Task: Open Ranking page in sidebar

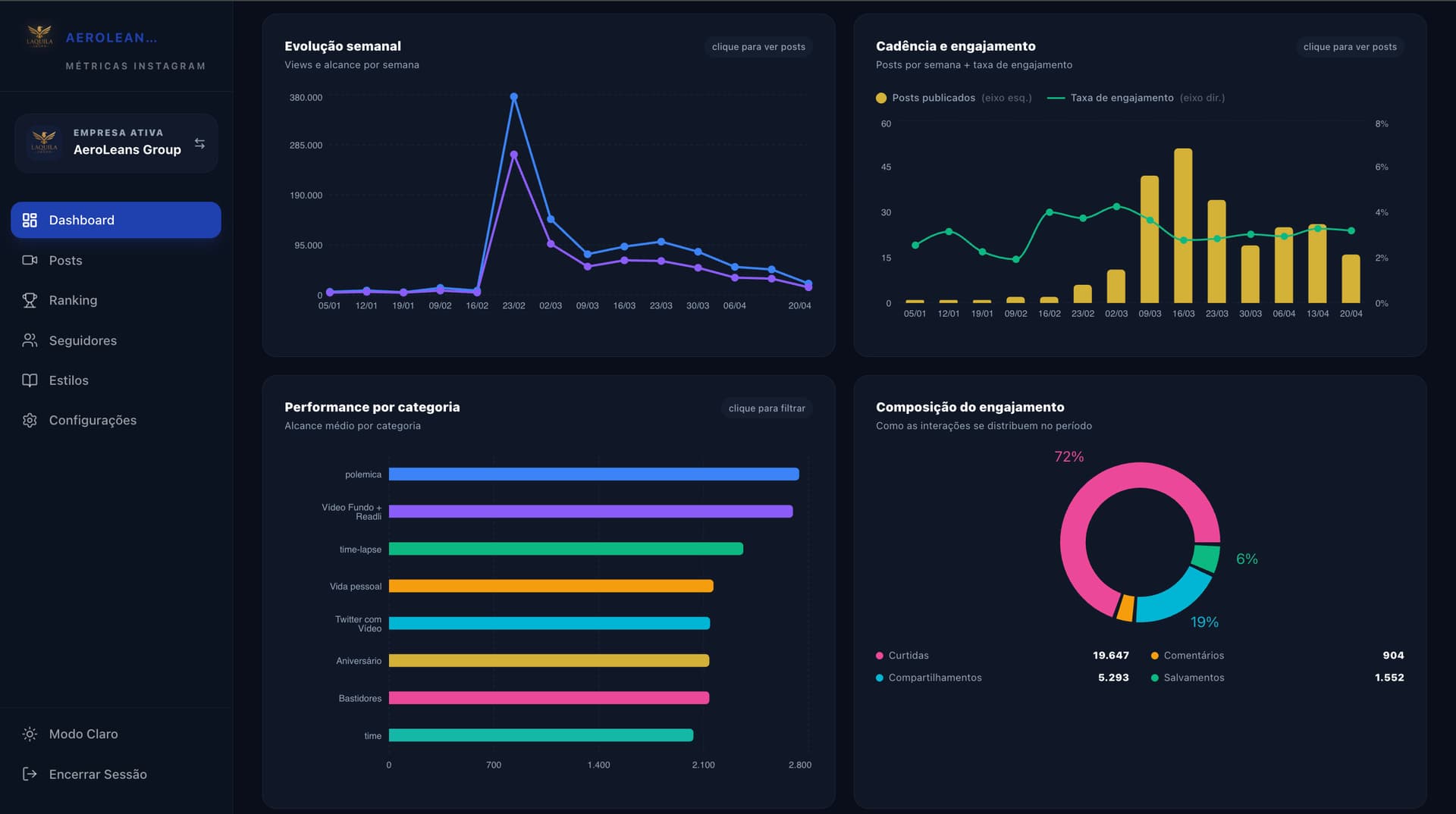Action: pos(73,300)
